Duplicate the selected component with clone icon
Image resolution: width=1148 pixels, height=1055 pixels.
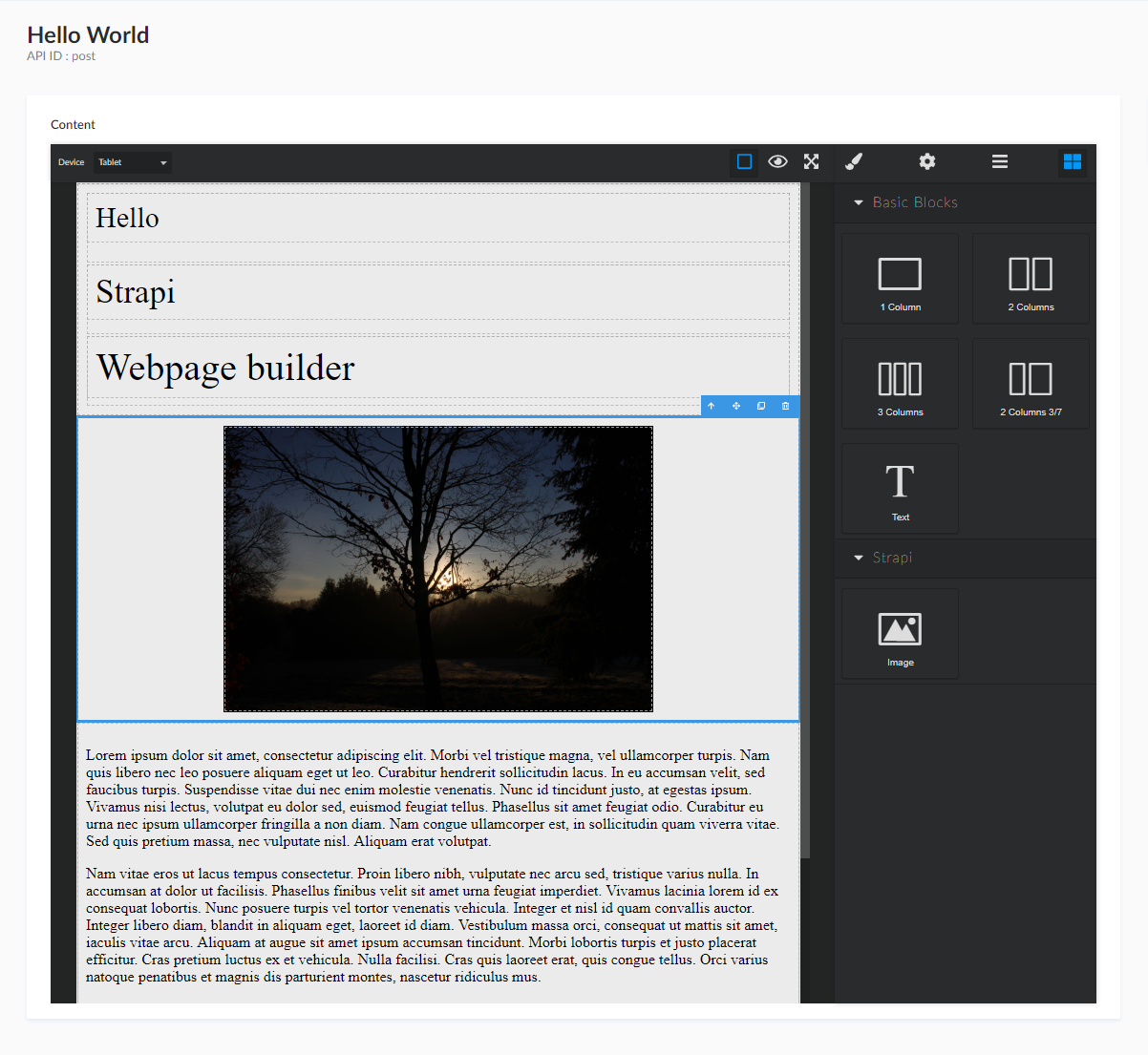(x=761, y=406)
